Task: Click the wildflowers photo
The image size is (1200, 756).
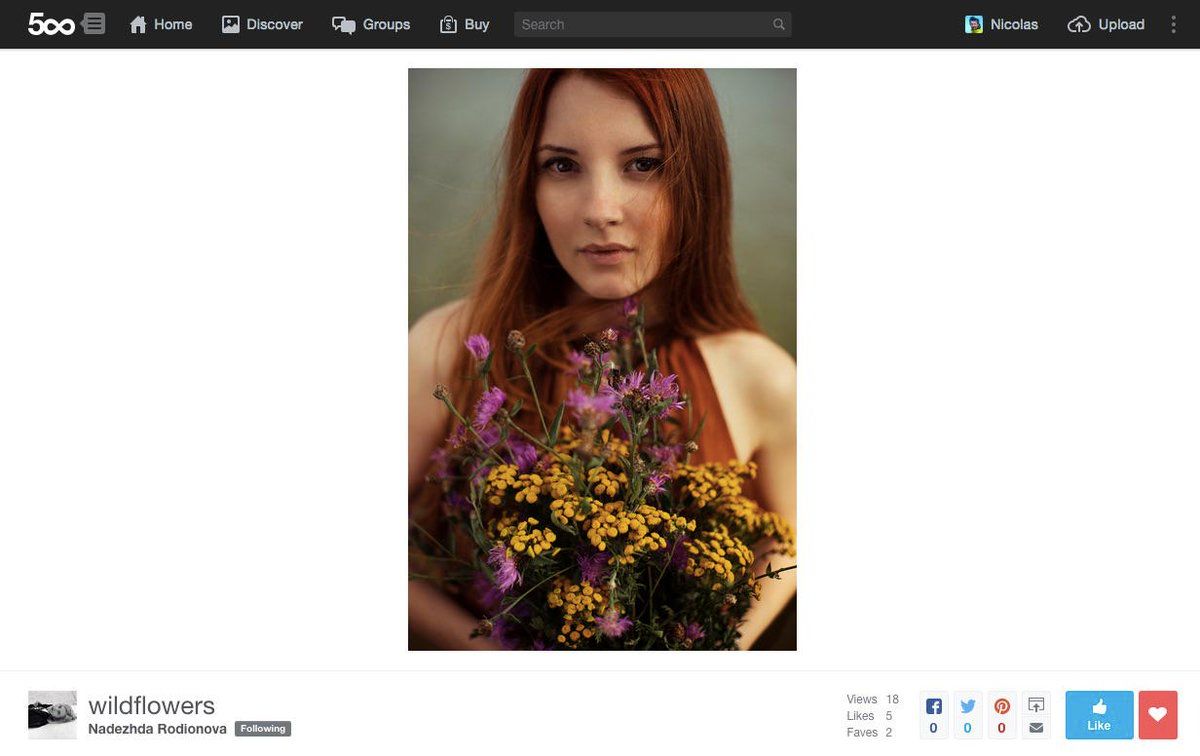Action: click(x=602, y=359)
